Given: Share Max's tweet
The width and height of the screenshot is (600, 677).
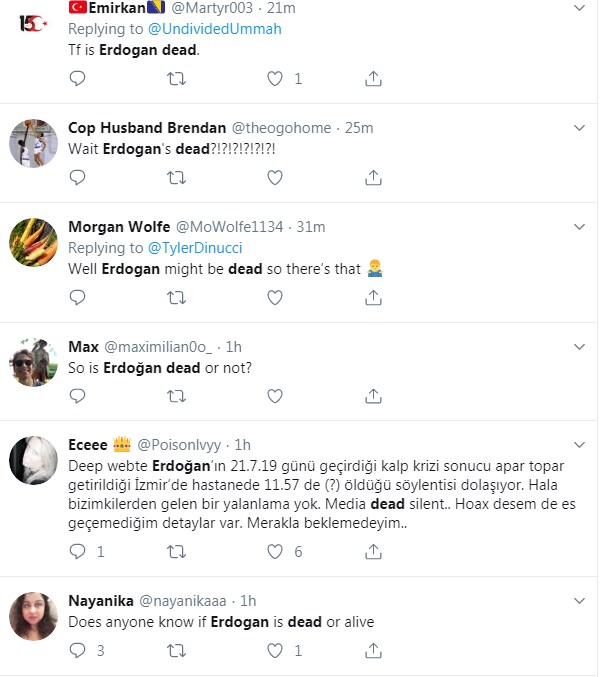Looking at the screenshot, I should 373,395.
